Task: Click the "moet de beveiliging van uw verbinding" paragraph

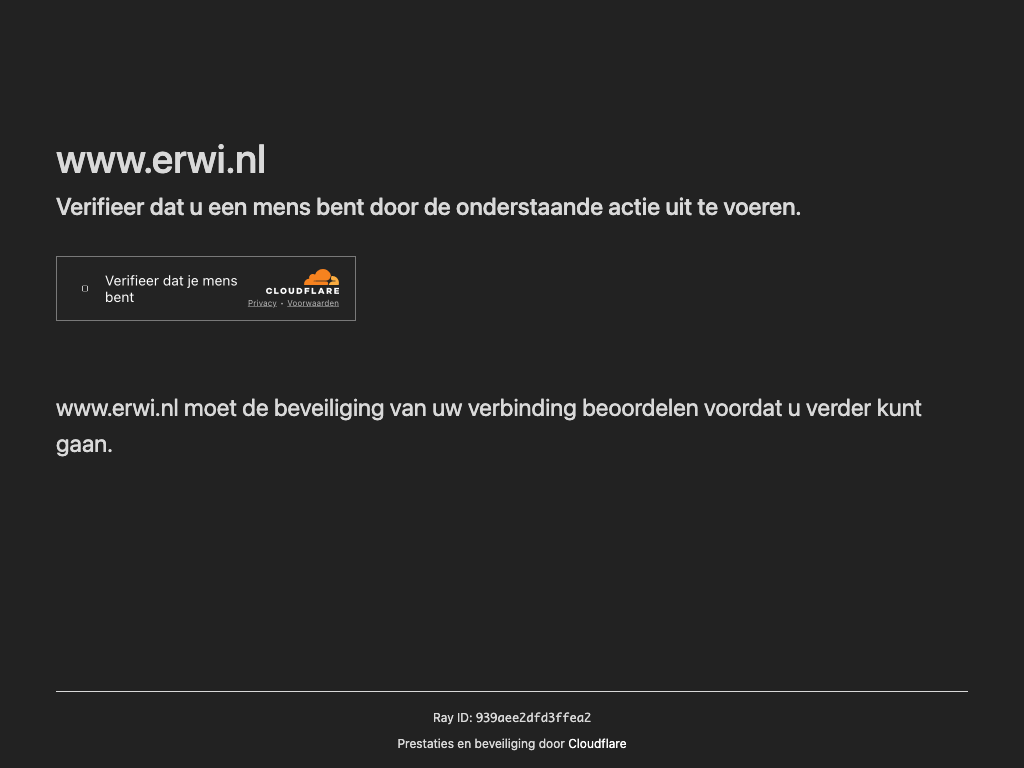Action: pos(488,426)
